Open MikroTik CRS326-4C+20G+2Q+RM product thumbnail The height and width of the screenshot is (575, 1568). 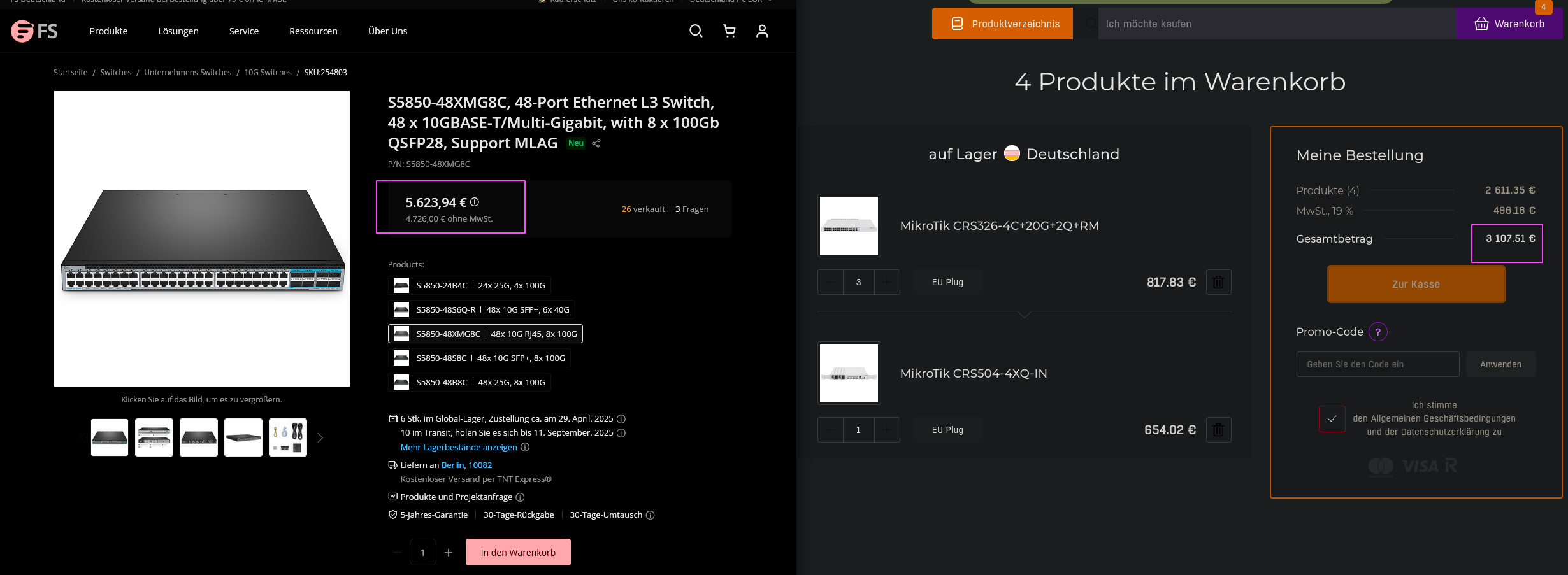[849, 225]
